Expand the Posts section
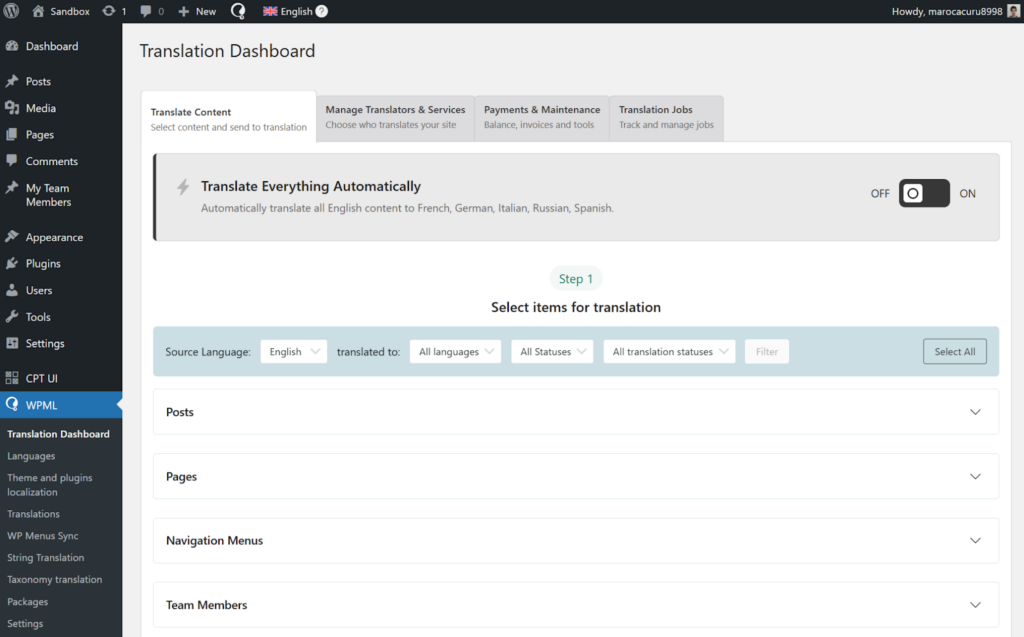1024x637 pixels. pyautogui.click(x=575, y=411)
